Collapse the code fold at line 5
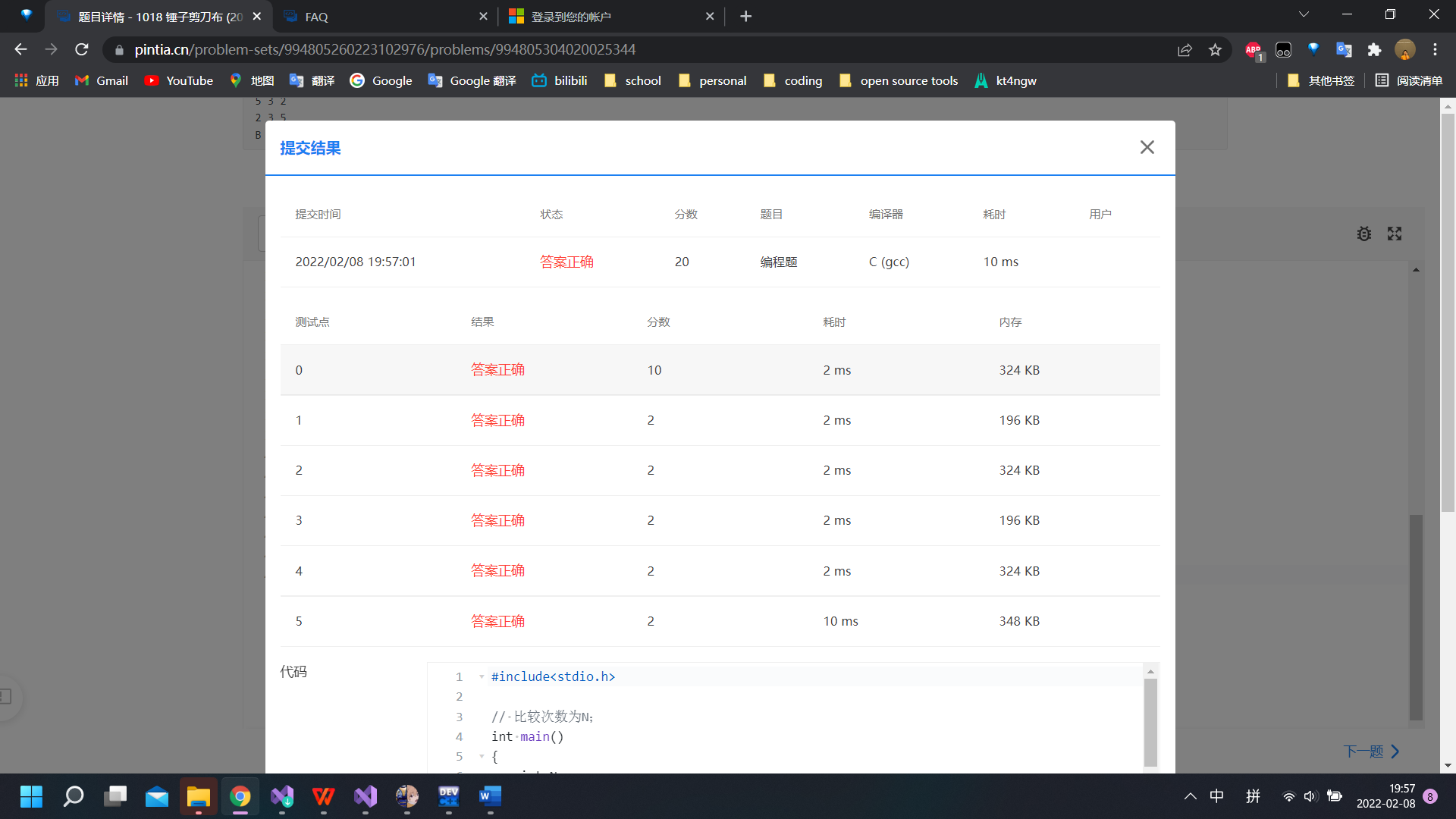The image size is (1456, 819). 481,756
